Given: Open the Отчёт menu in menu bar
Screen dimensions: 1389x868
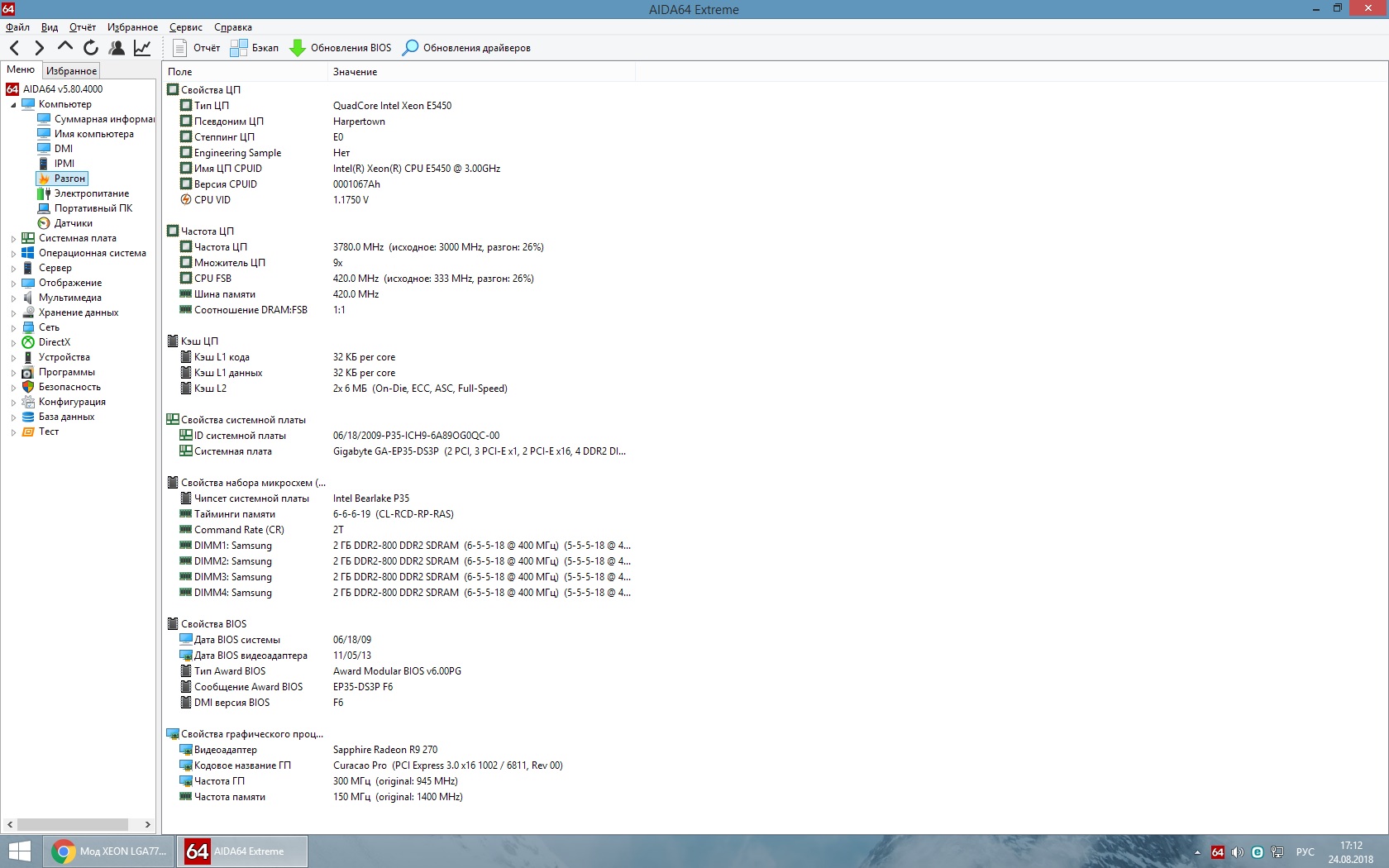Looking at the screenshot, I should 83,27.
